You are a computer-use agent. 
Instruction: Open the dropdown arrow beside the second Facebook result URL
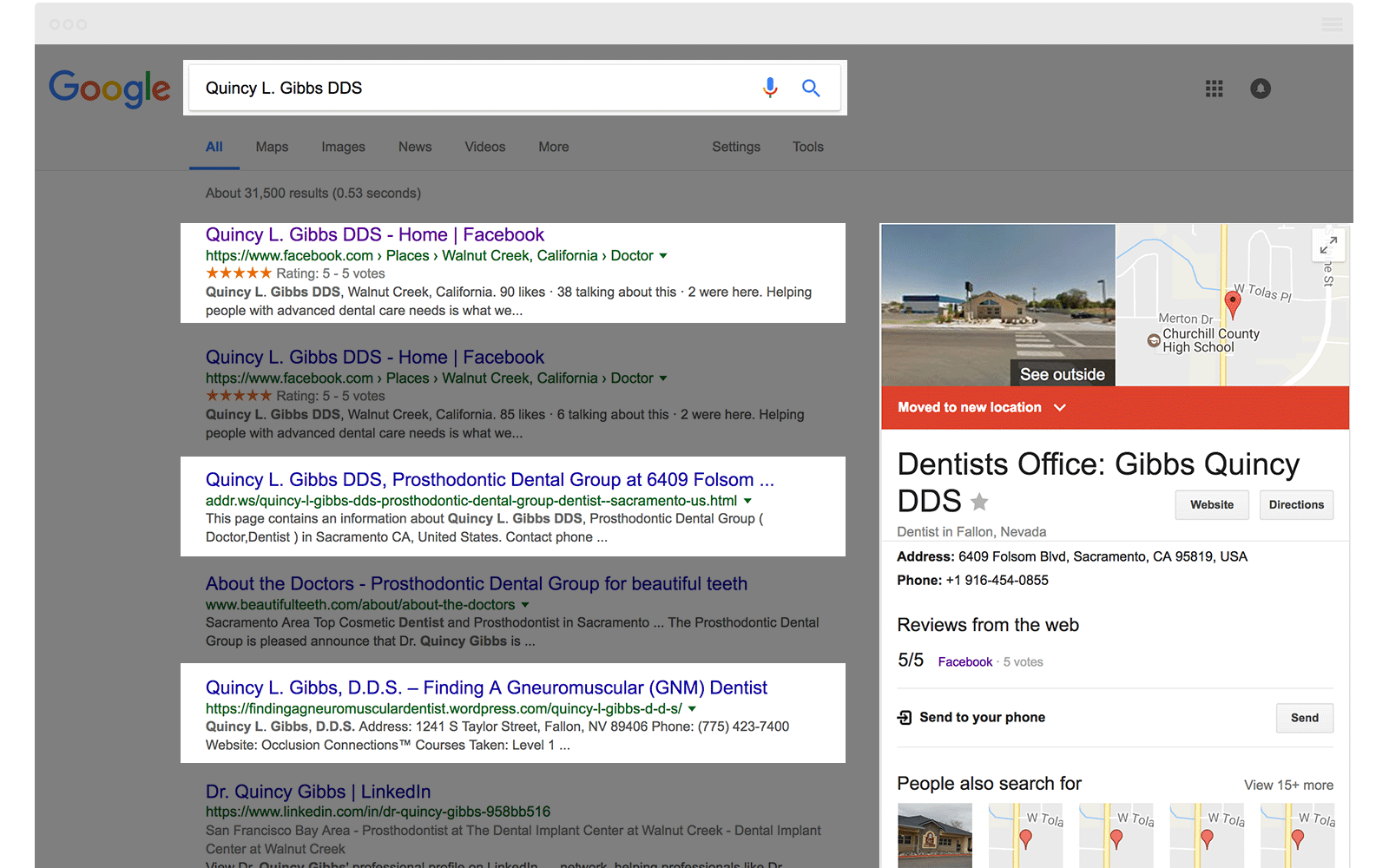pos(663,378)
